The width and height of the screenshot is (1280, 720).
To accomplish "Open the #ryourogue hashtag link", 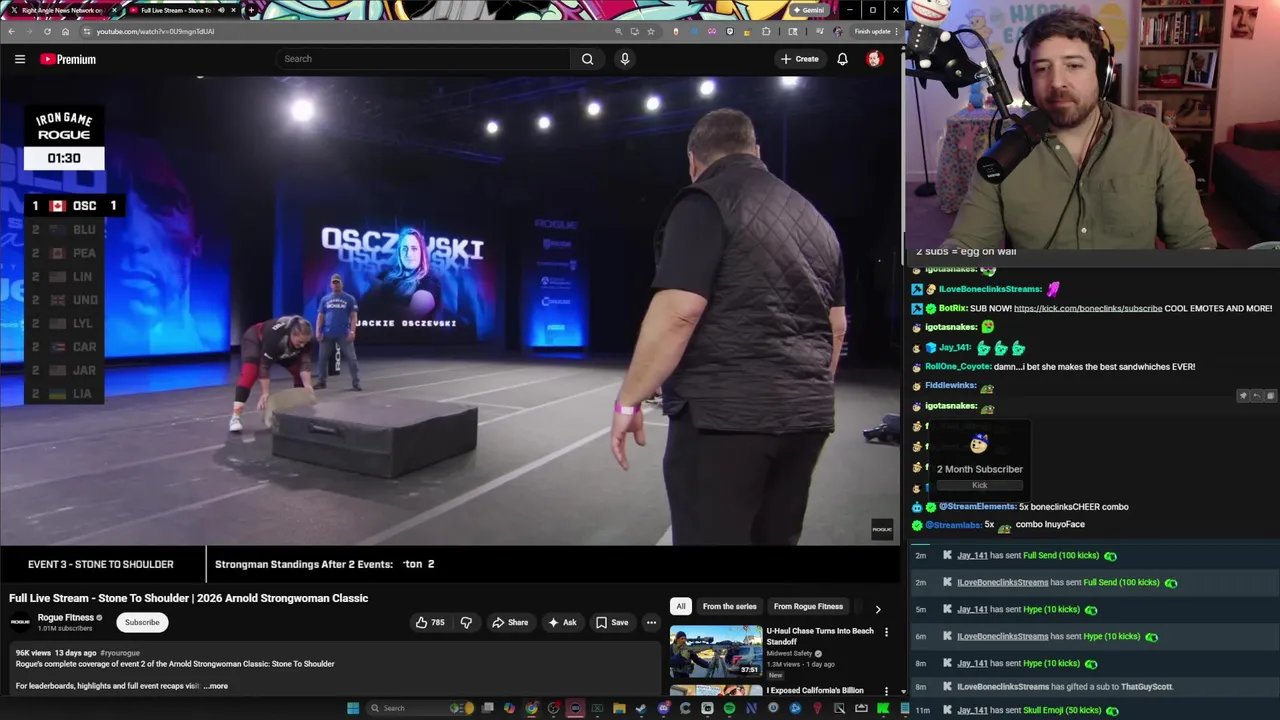I will click(x=120, y=653).
